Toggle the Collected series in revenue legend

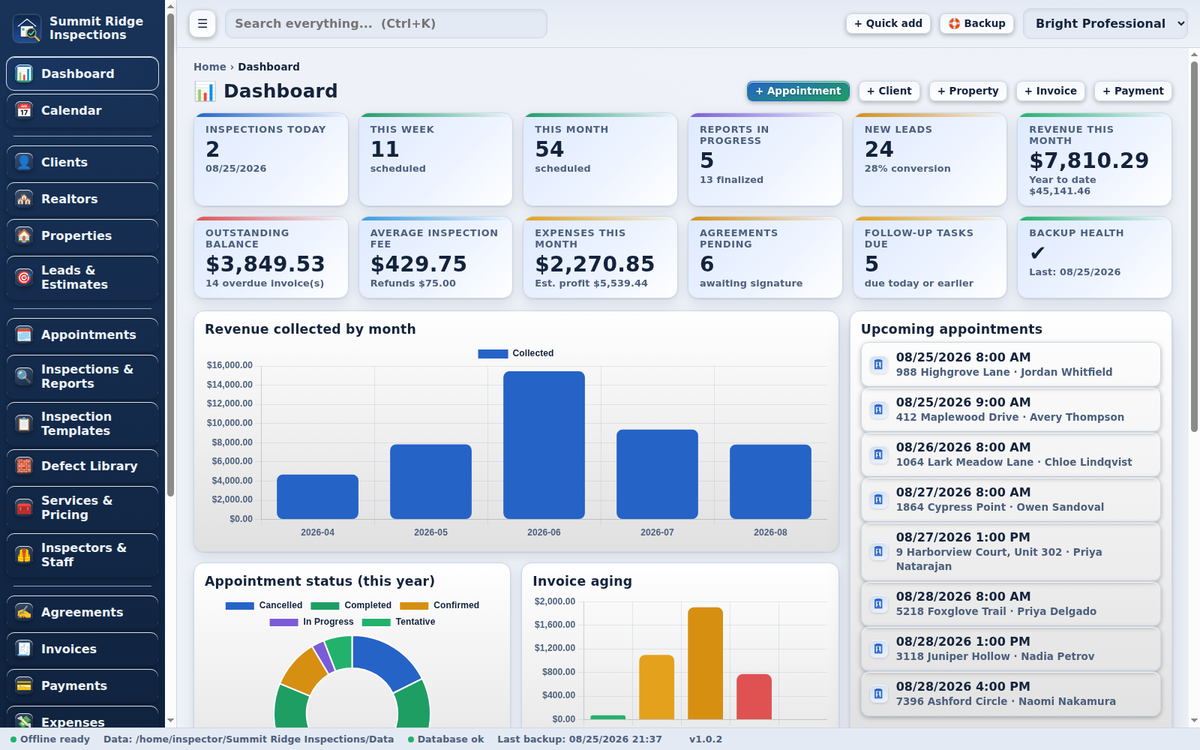point(516,353)
